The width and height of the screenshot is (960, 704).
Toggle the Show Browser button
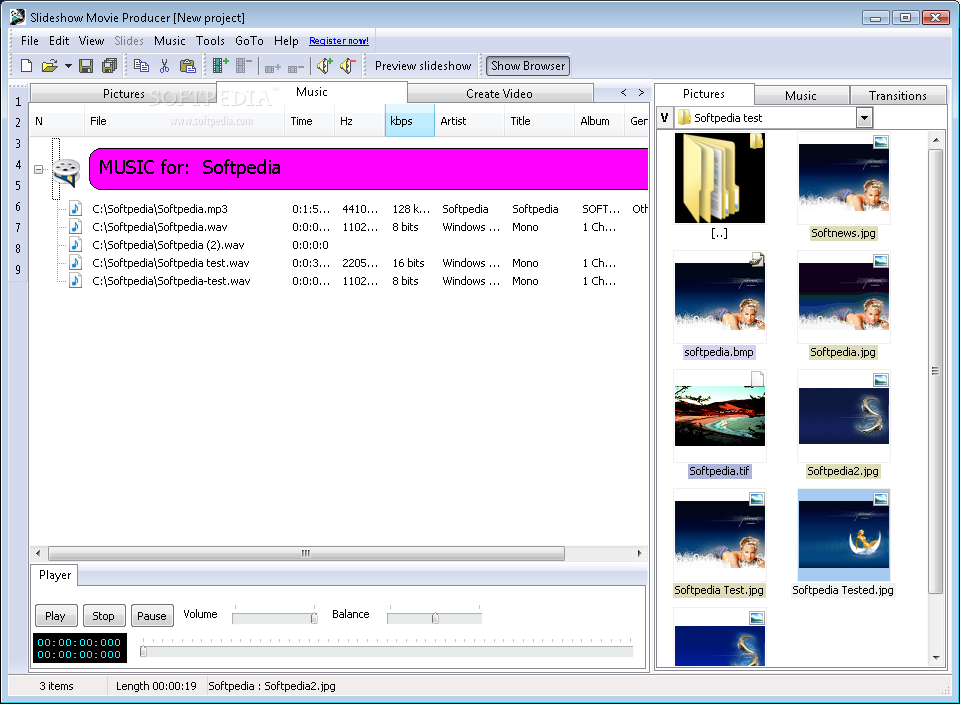(x=528, y=66)
